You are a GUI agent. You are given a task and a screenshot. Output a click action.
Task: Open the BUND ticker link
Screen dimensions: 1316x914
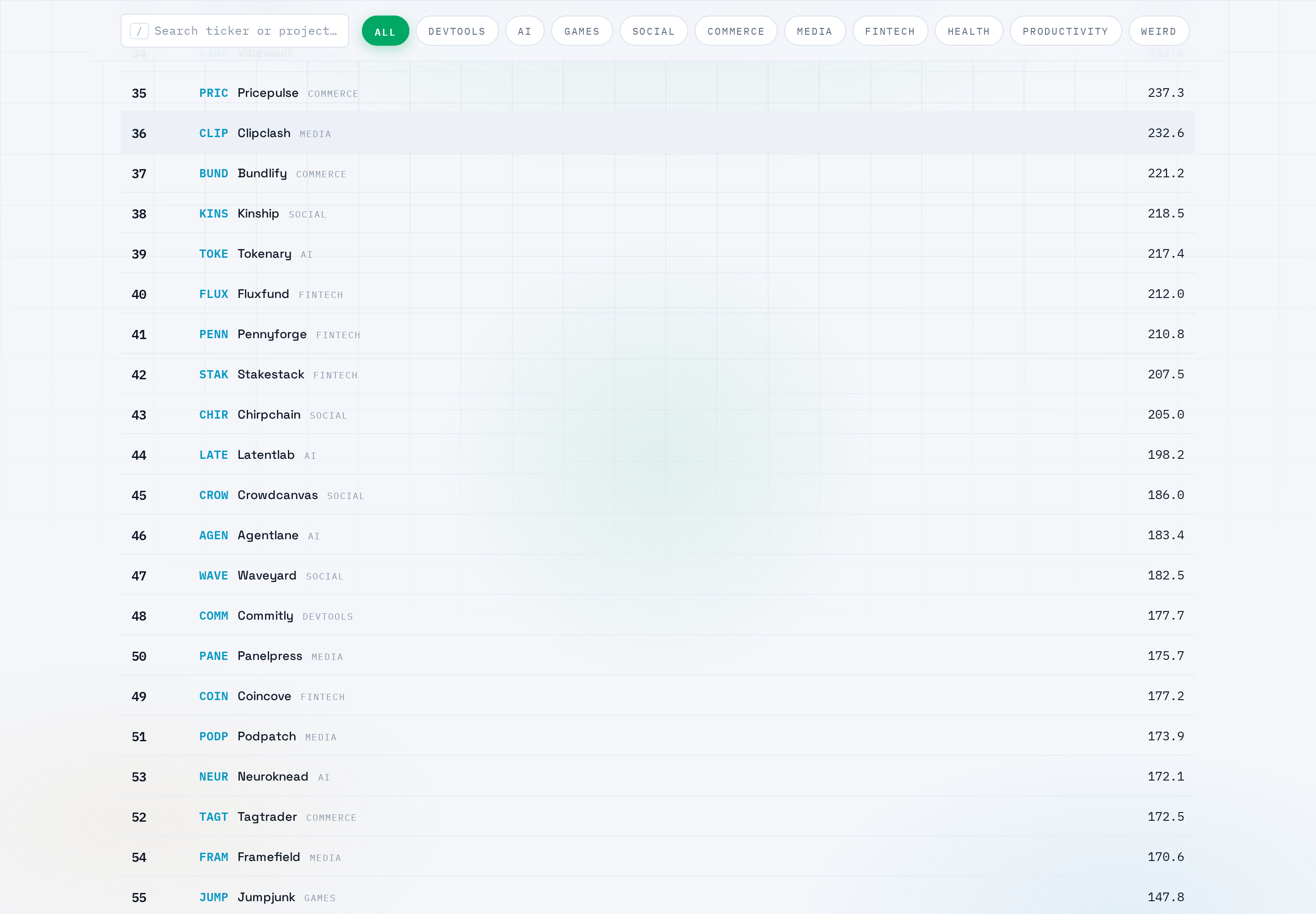[213, 173]
